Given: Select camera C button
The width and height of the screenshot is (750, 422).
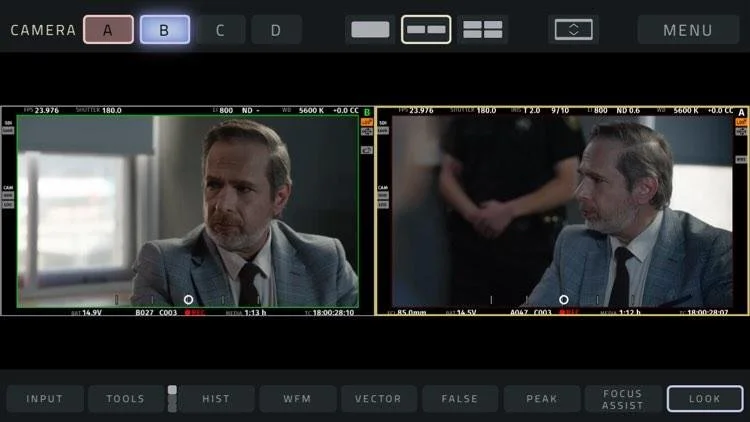Looking at the screenshot, I should point(220,30).
